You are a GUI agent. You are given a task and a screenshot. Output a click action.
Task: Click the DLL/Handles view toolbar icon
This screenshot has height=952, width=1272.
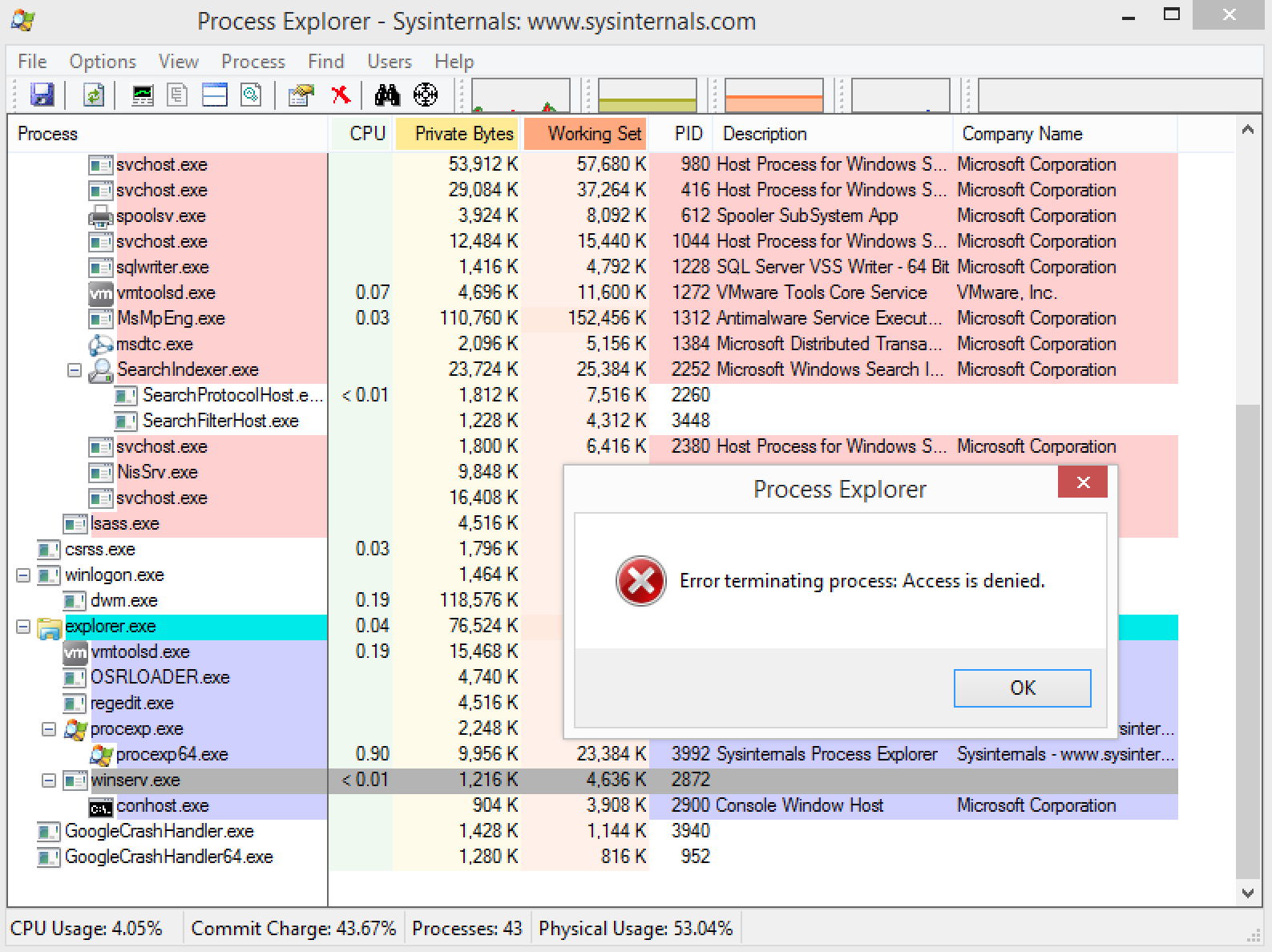[251, 95]
